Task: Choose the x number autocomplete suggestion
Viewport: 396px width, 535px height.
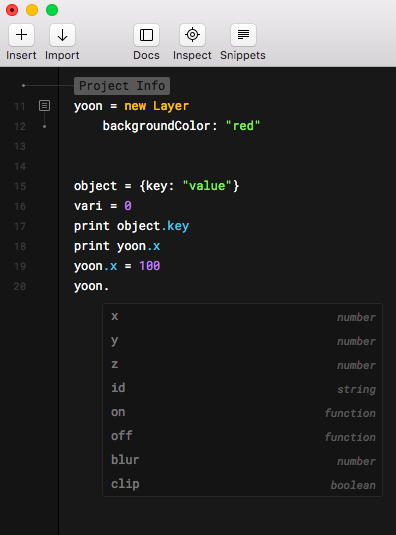Action: click(x=243, y=317)
